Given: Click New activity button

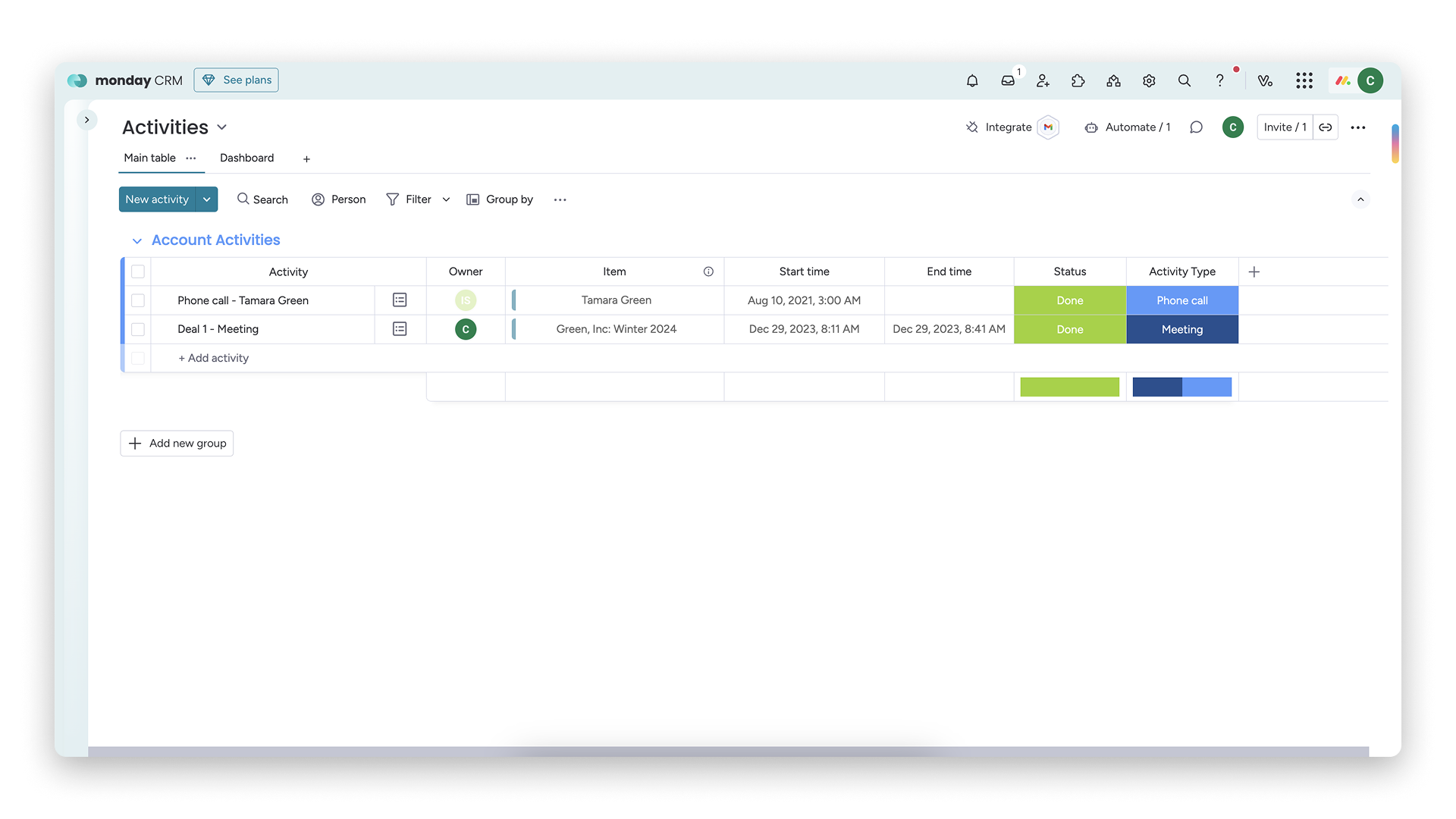Looking at the screenshot, I should (x=157, y=199).
